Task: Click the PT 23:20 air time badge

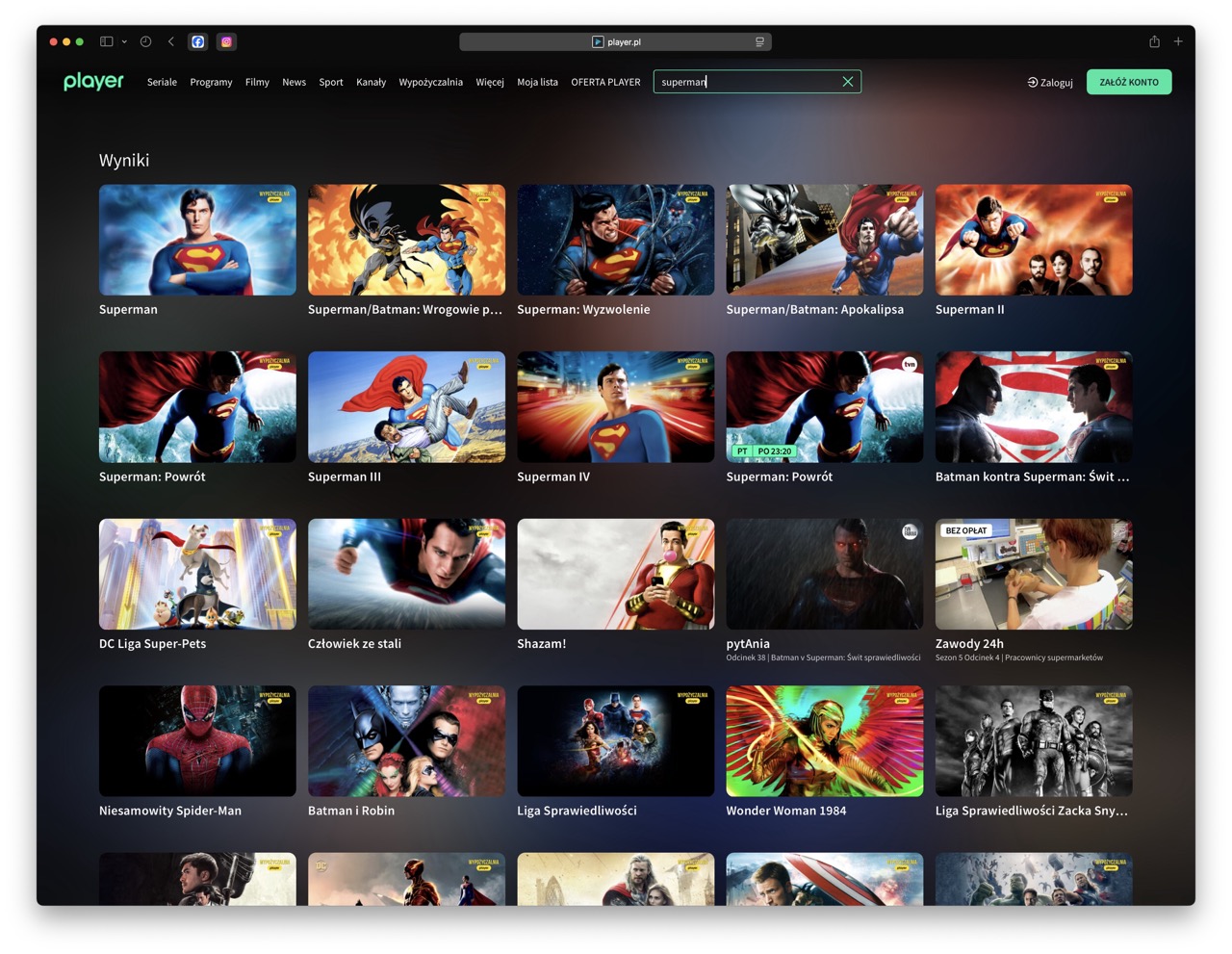Action: [x=764, y=451]
